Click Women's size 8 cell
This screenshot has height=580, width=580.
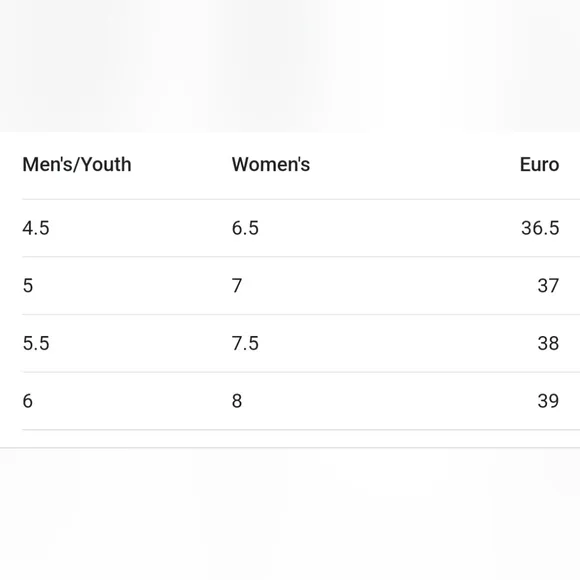237,401
